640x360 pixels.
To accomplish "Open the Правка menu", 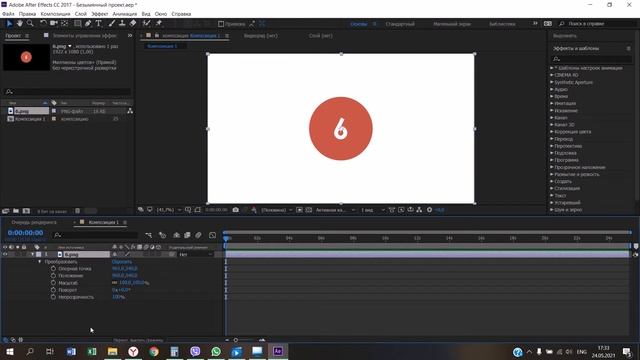I will pyautogui.click(x=27, y=14).
